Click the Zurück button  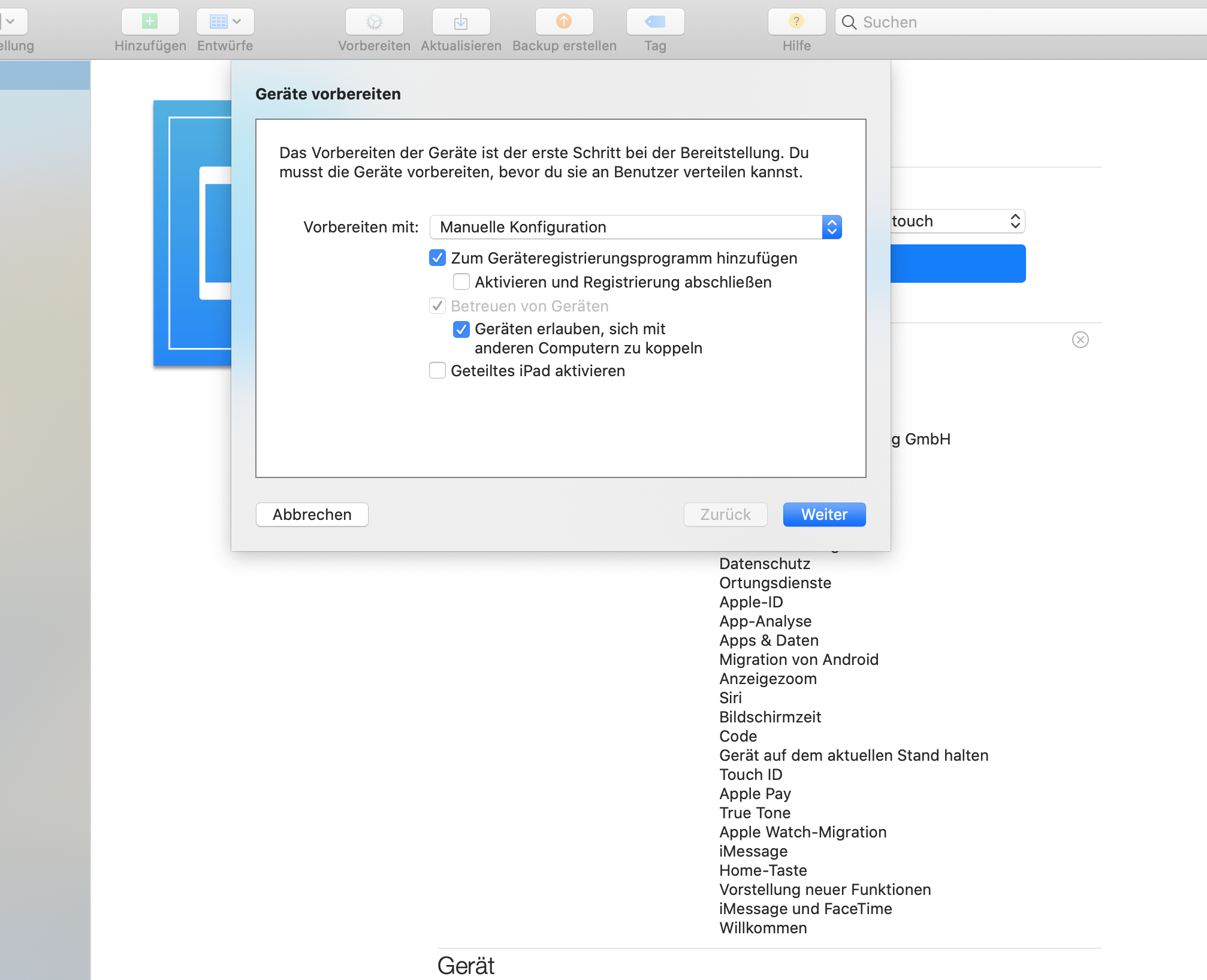tap(725, 515)
